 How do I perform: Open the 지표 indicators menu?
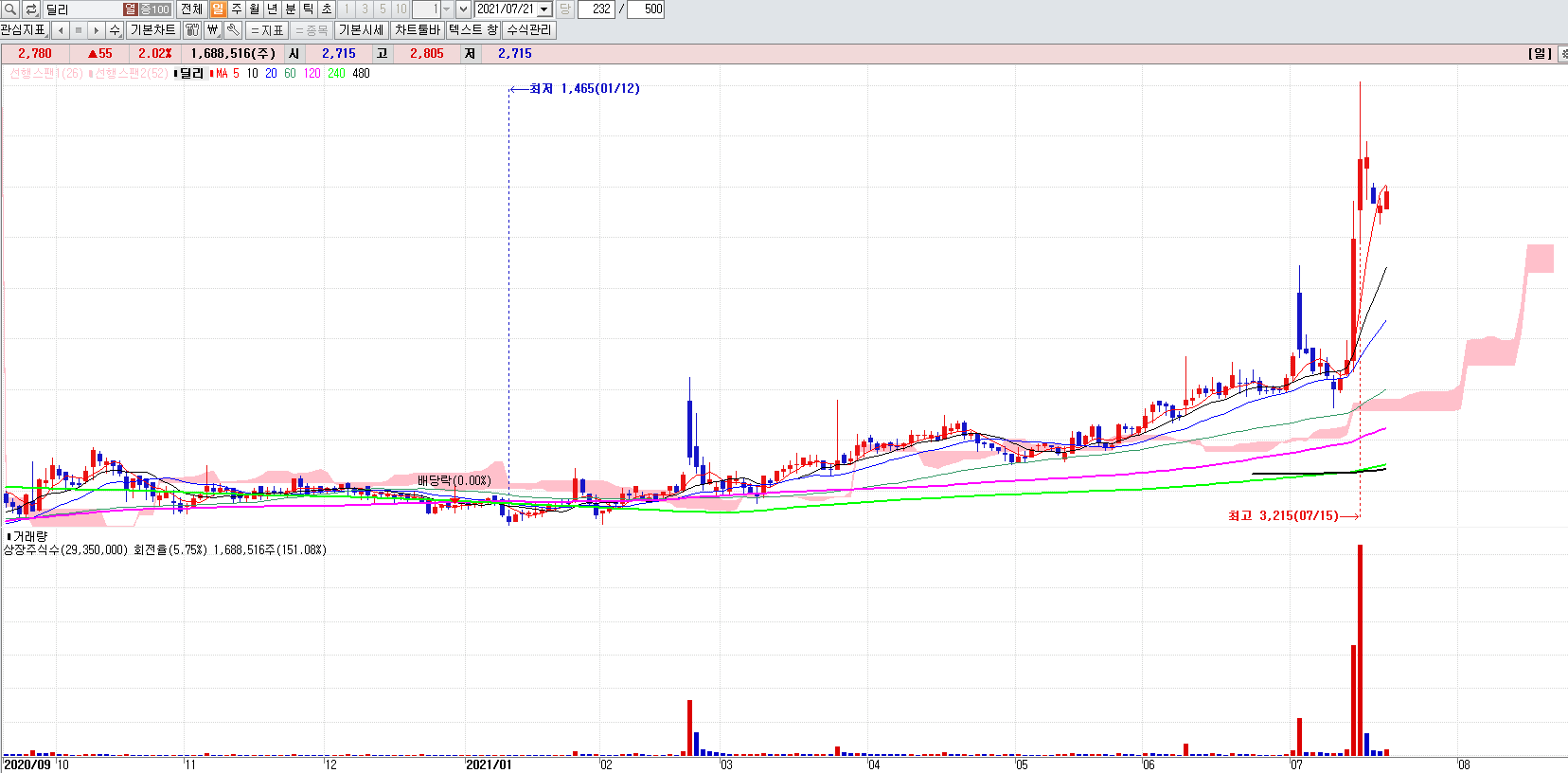click(x=267, y=30)
